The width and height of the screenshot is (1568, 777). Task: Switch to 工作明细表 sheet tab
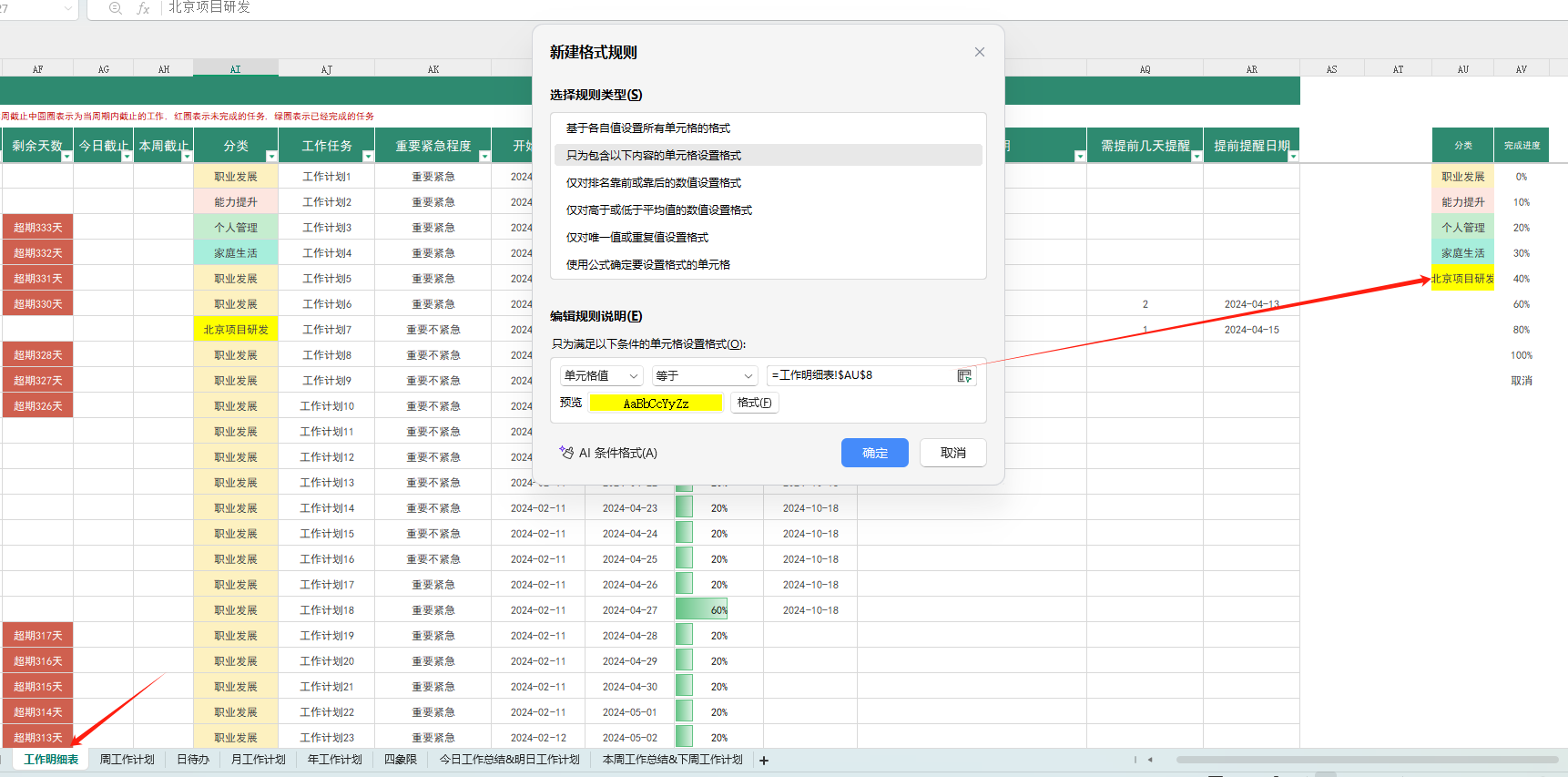click(51, 760)
